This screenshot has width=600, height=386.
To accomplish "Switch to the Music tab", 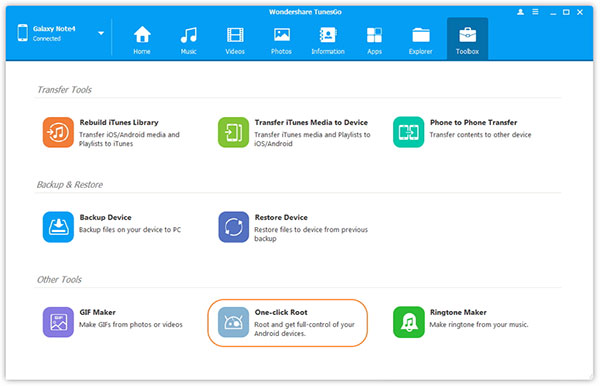I will pos(189,40).
